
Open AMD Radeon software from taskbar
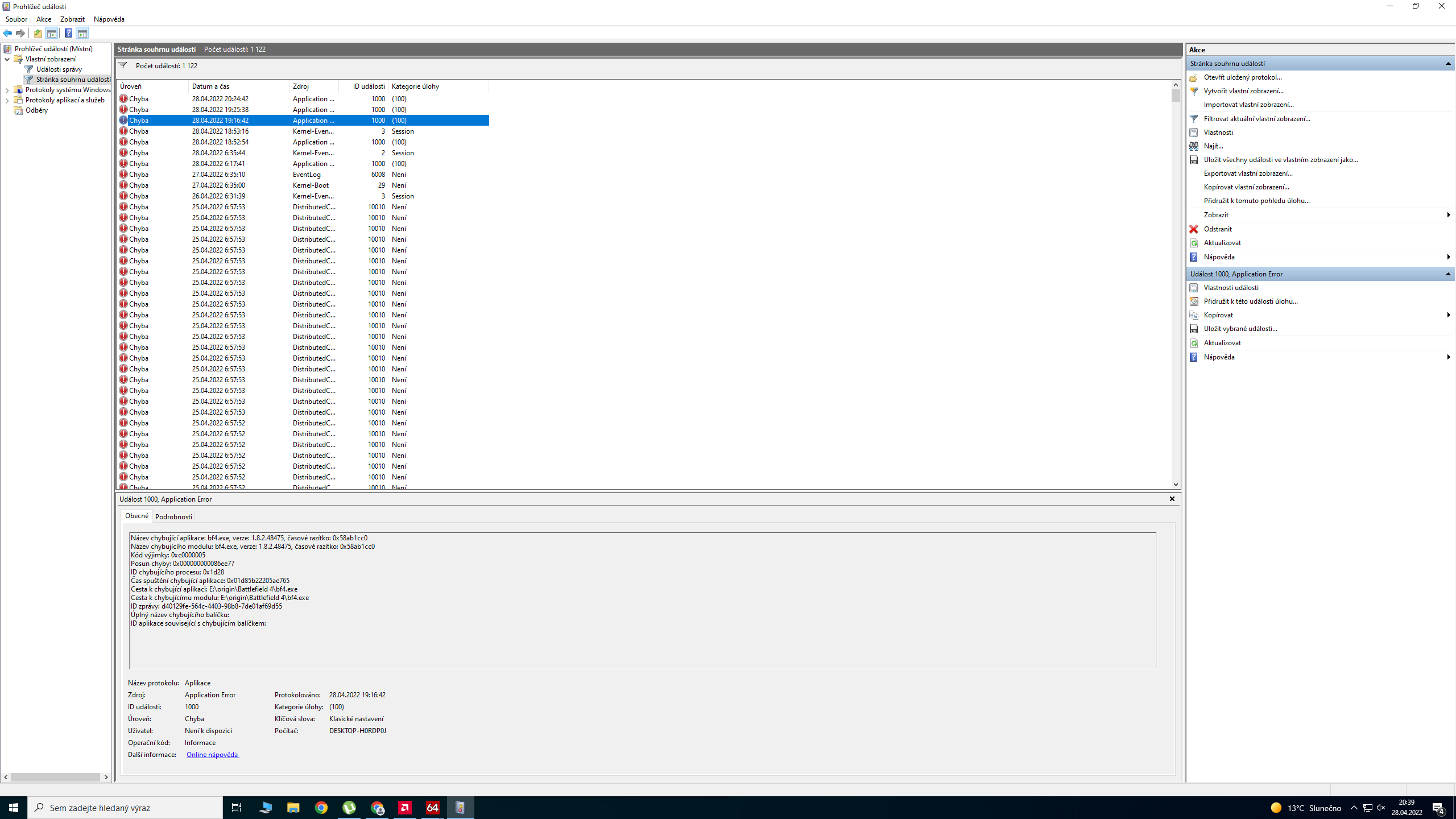tap(405, 808)
